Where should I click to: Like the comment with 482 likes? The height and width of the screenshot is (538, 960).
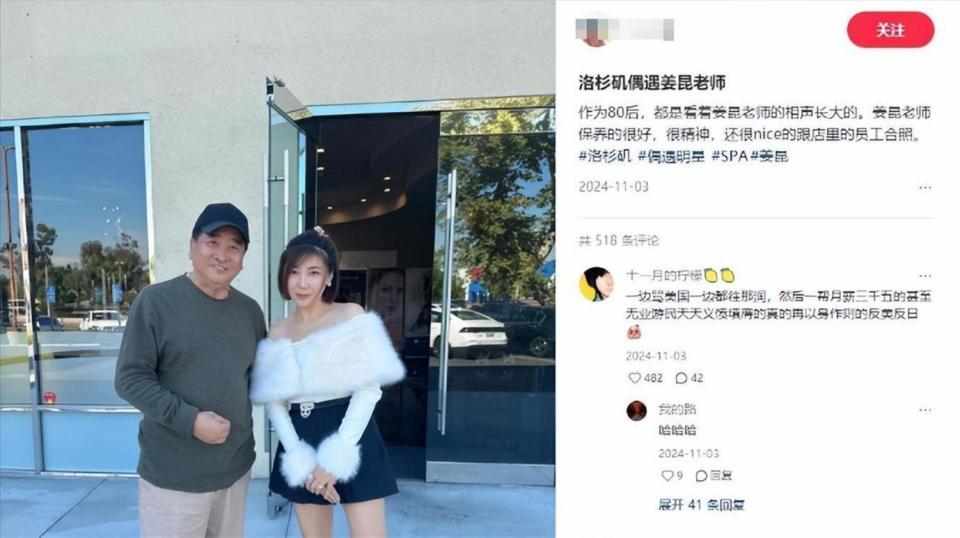[x=645, y=378]
